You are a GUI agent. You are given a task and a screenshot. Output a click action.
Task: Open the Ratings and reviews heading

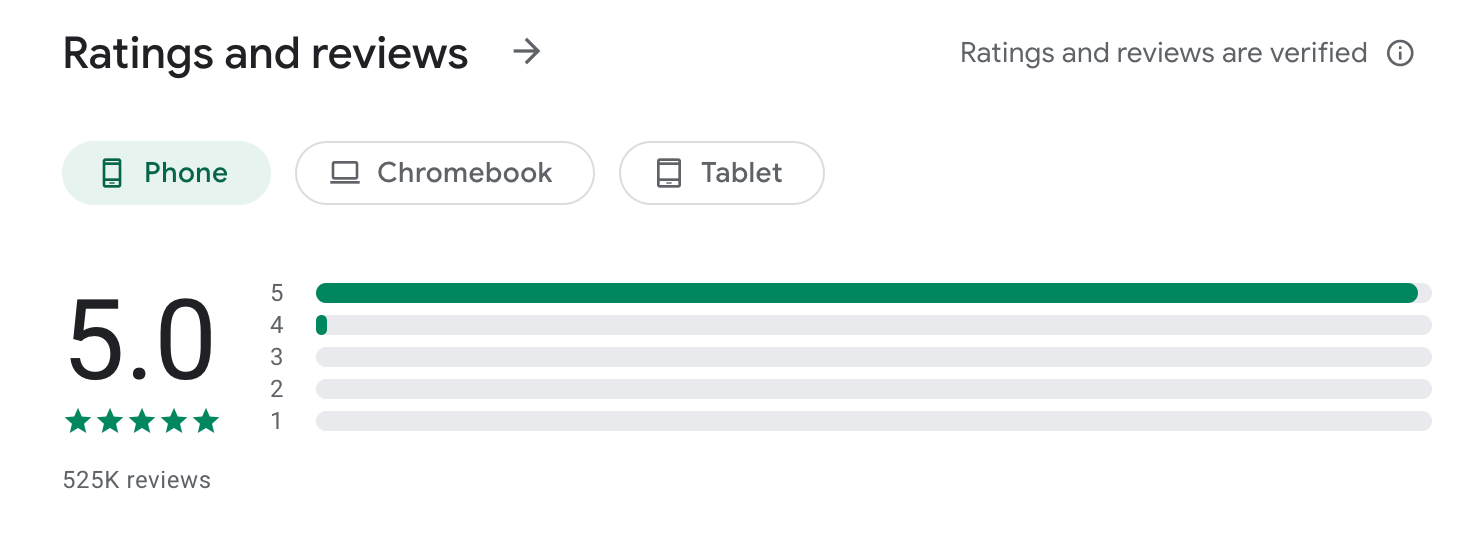point(265,53)
